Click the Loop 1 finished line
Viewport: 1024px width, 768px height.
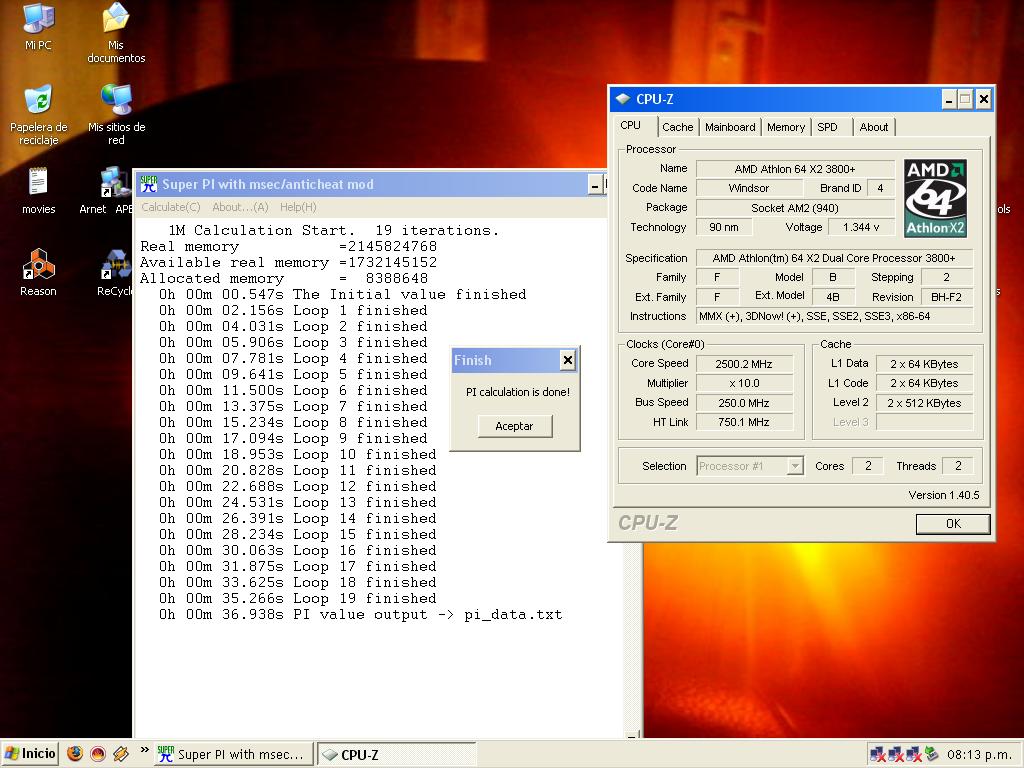click(x=293, y=310)
